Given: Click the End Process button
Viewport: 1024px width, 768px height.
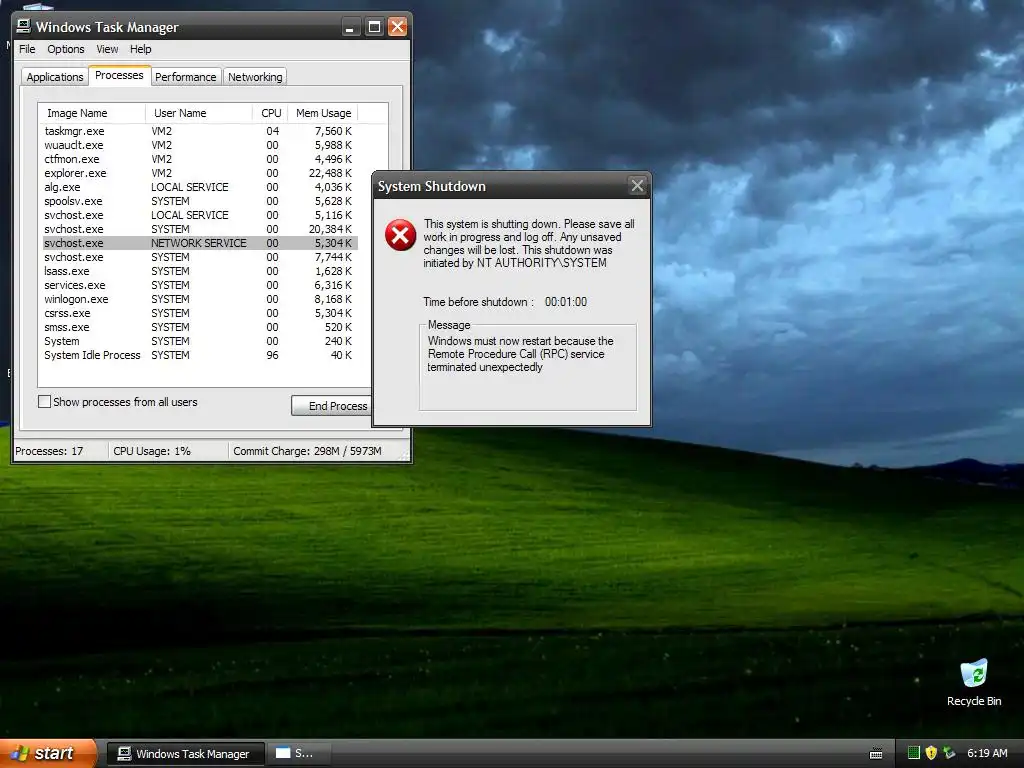Looking at the screenshot, I should pyautogui.click(x=332, y=406).
